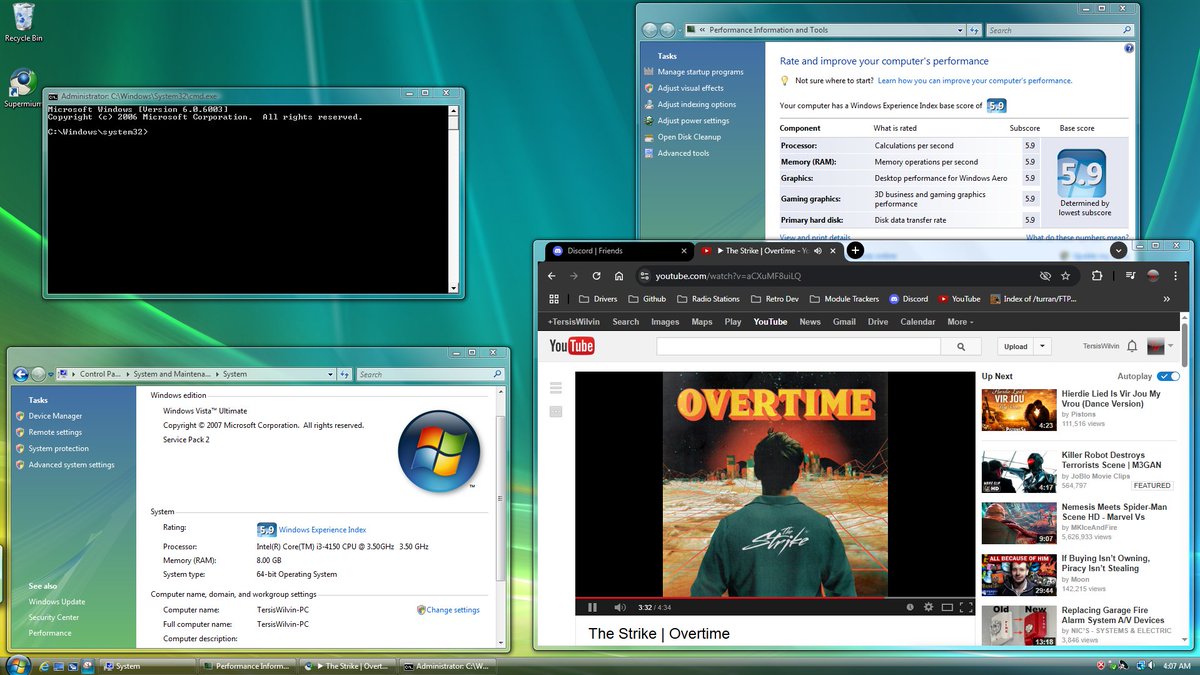Screen dimensions: 1200x675
Task: Show hidden bookmarks with the double chevron
Action: 1166,298
